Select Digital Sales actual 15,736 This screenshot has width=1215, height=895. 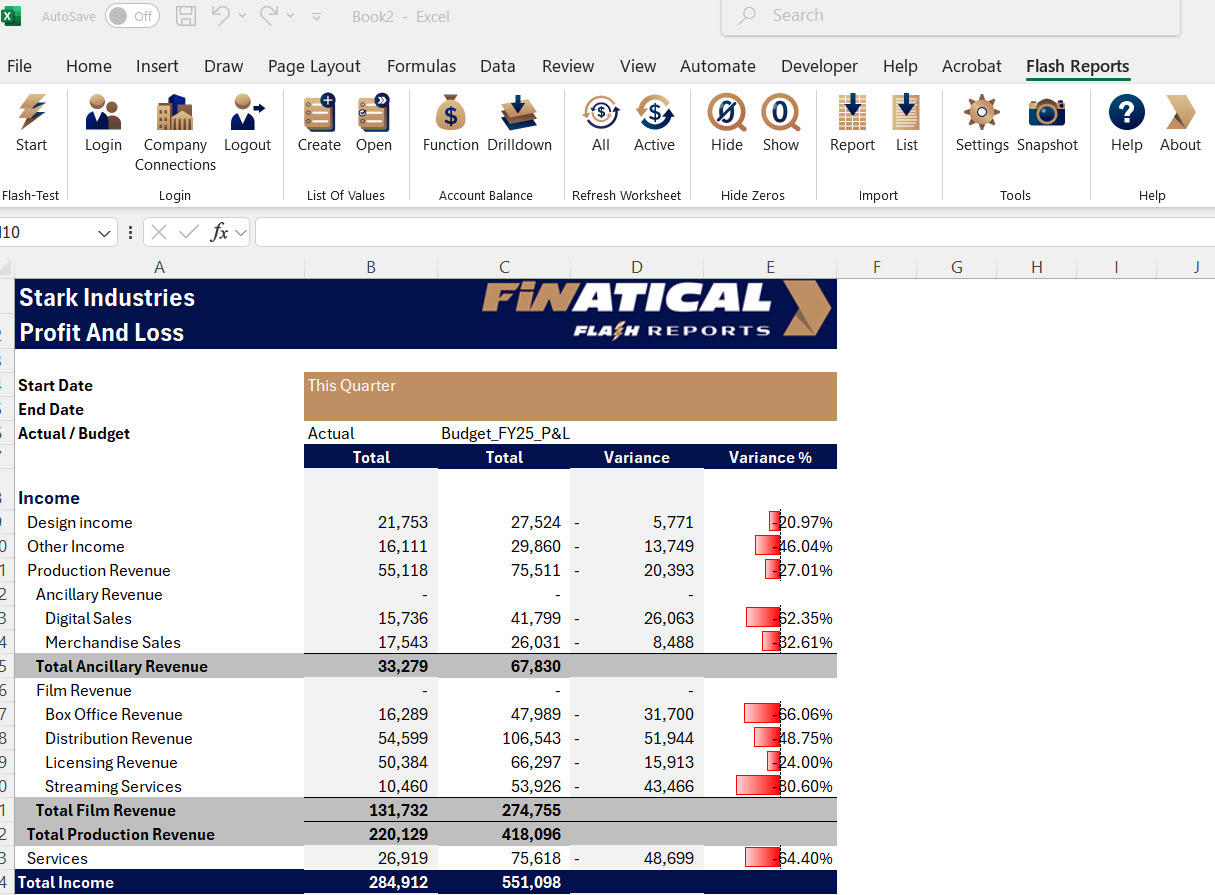pos(371,618)
